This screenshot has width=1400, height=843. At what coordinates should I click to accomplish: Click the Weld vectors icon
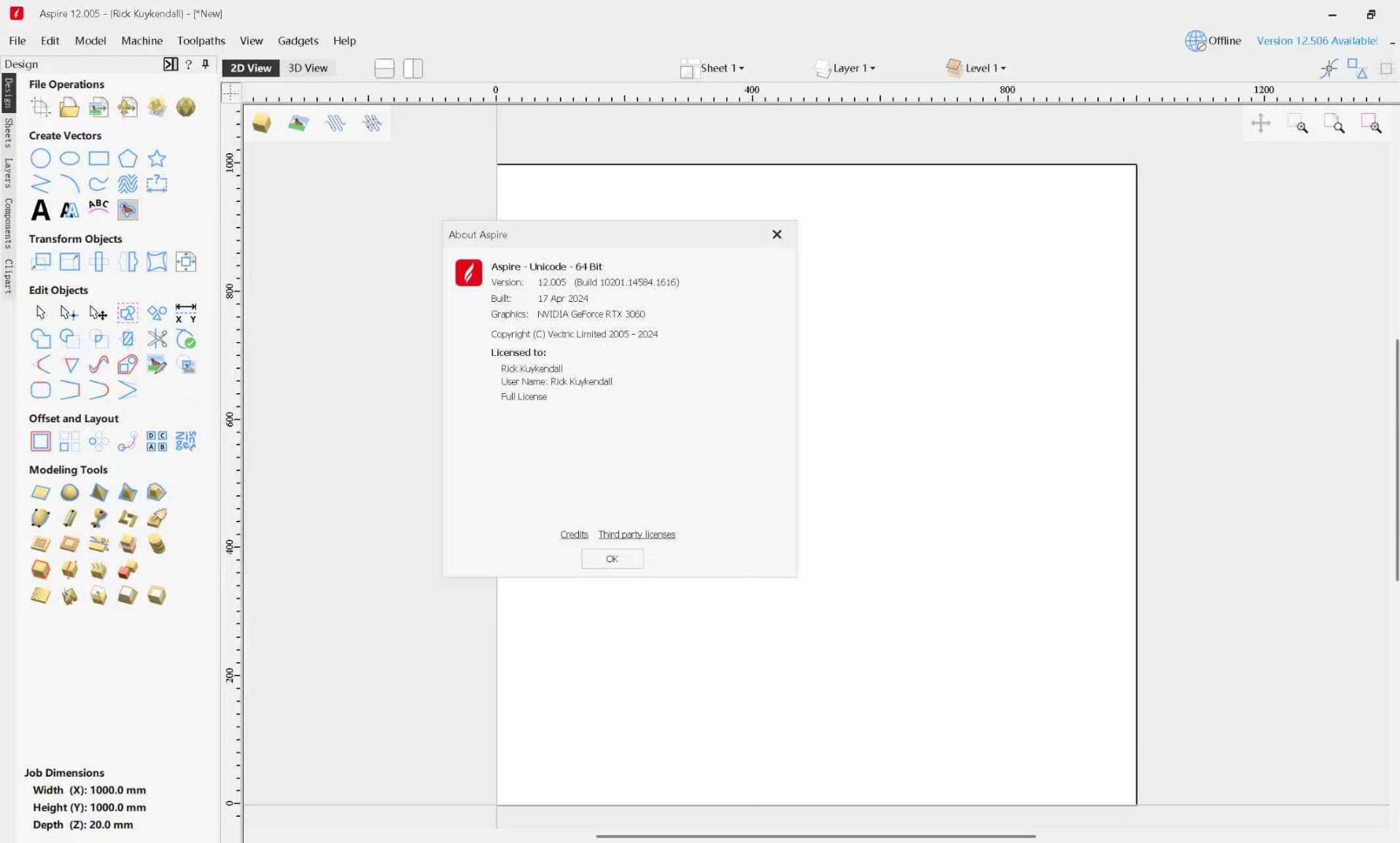(x=41, y=338)
